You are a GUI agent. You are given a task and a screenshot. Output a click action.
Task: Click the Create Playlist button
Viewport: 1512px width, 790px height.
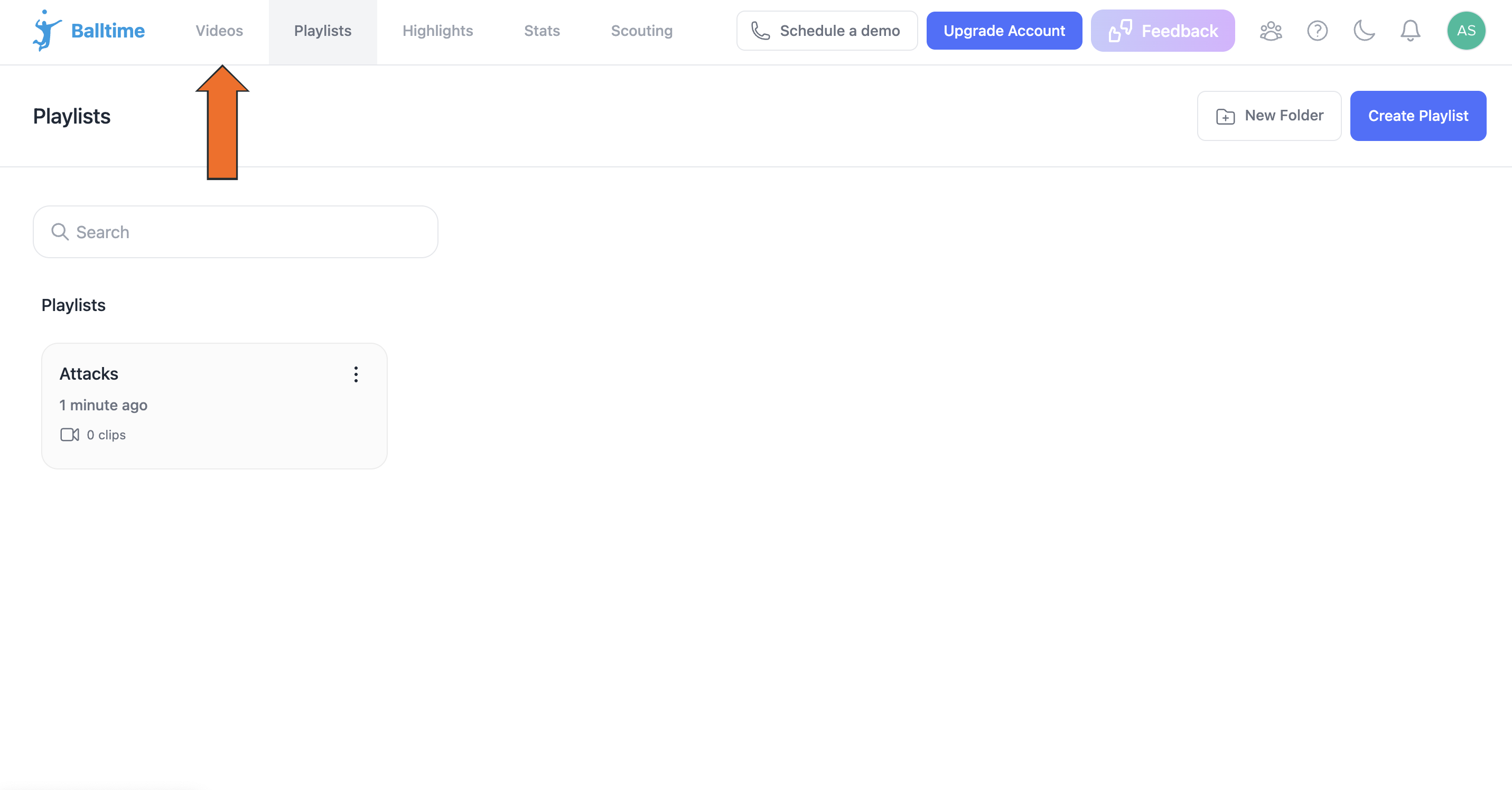tap(1417, 116)
